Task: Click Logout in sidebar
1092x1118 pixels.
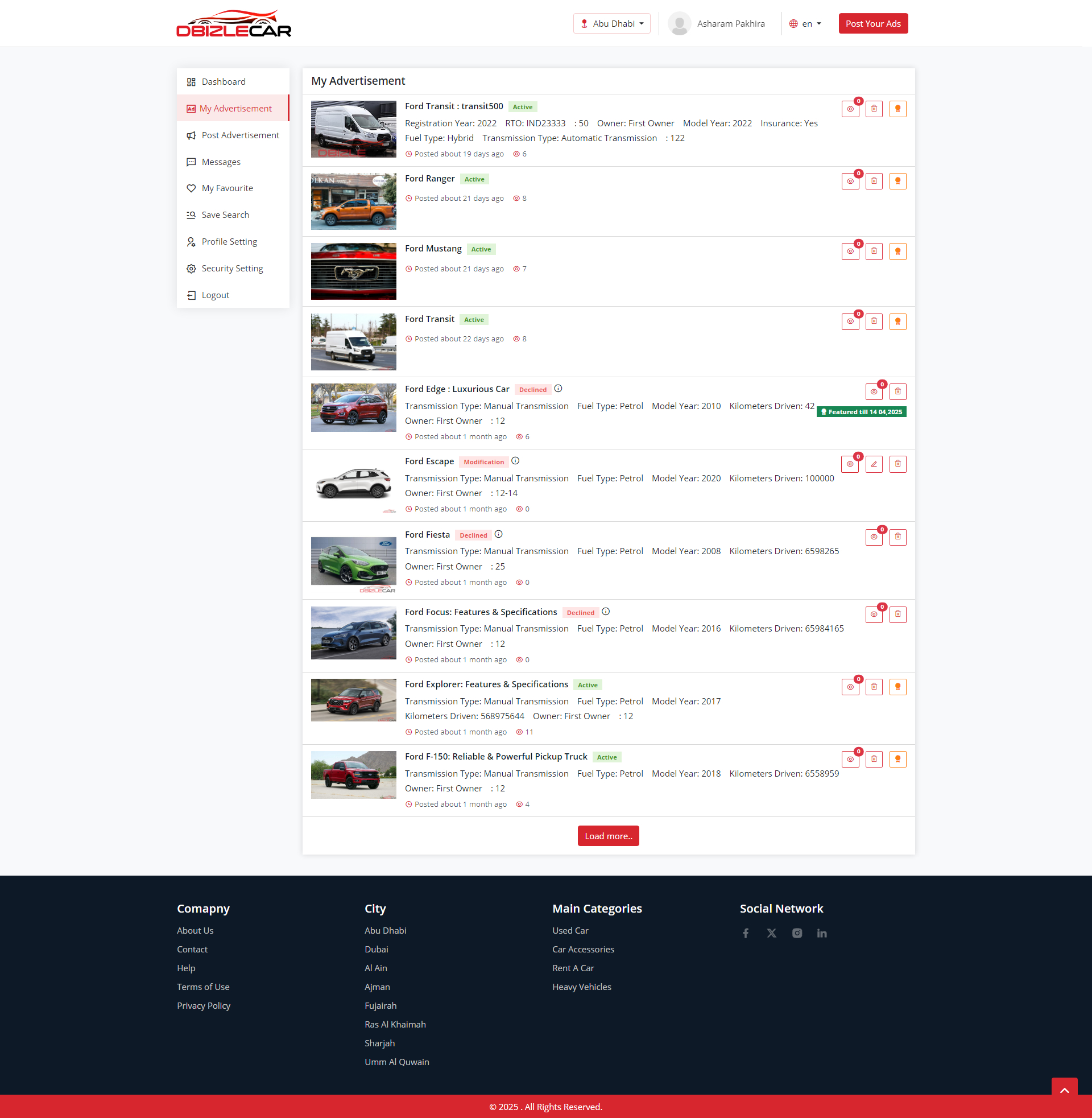Action: [233, 295]
